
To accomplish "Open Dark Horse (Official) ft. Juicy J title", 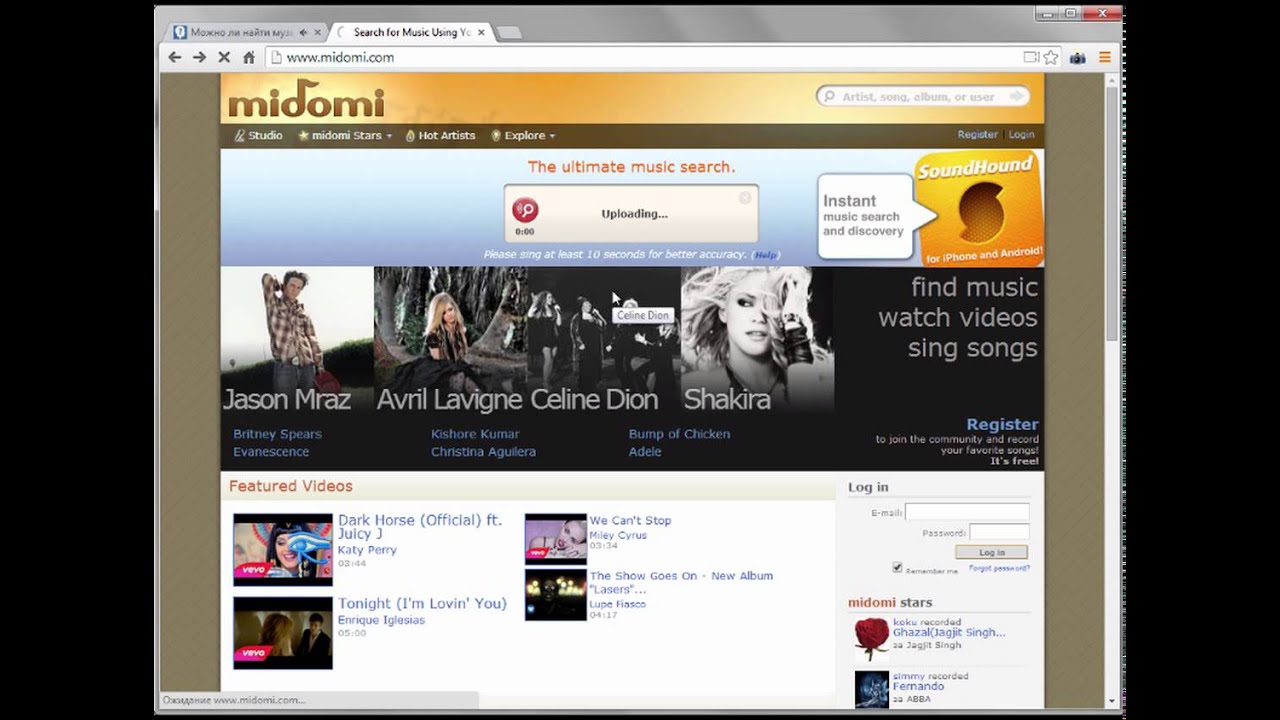I will click(x=420, y=527).
